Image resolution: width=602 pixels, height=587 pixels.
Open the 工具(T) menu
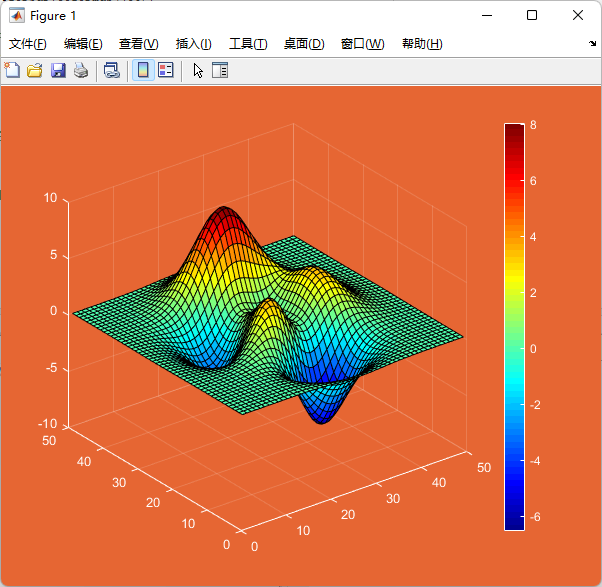[x=248, y=44]
